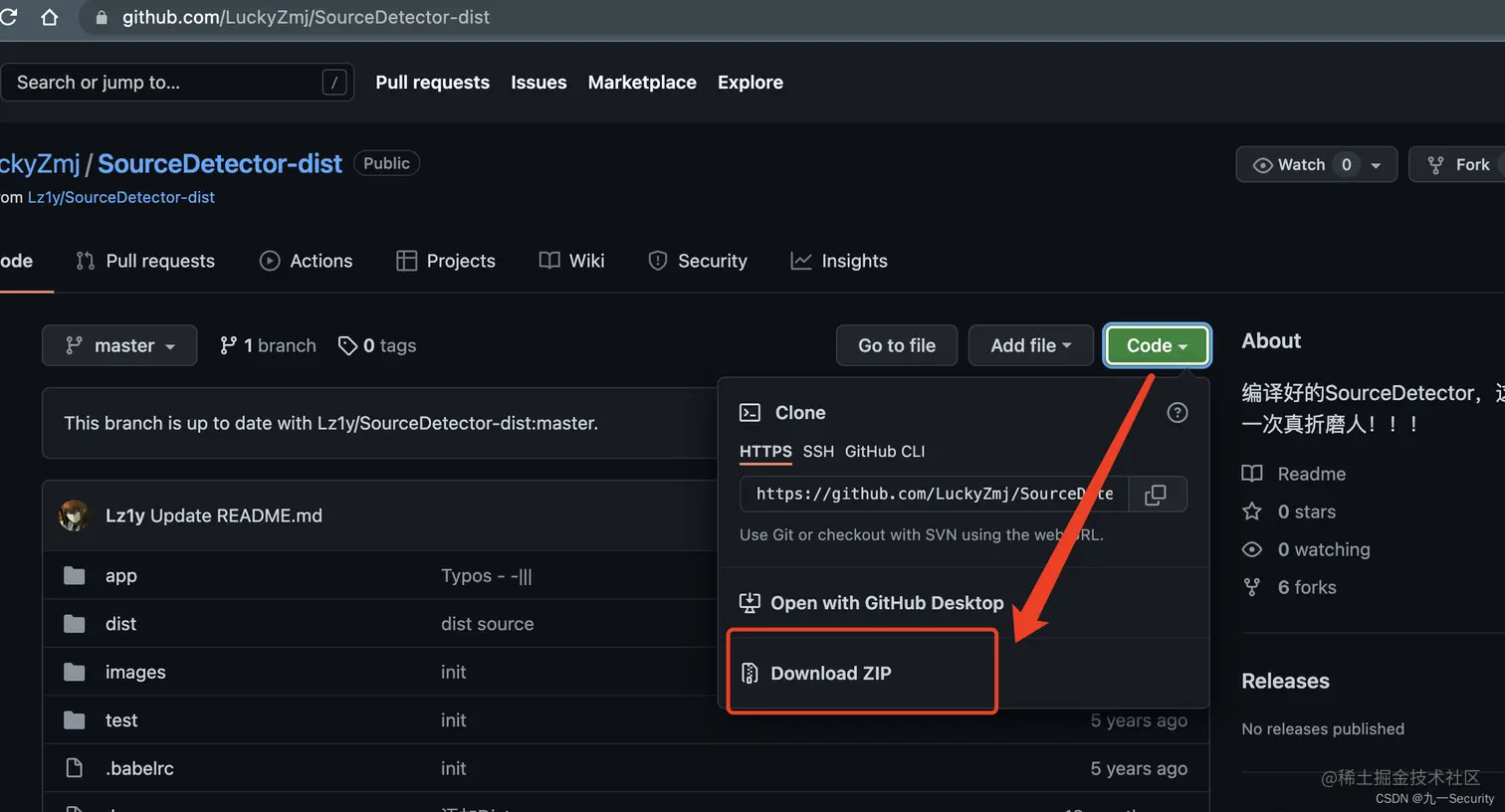
Task: View the 0 tags link
Action: point(377,345)
